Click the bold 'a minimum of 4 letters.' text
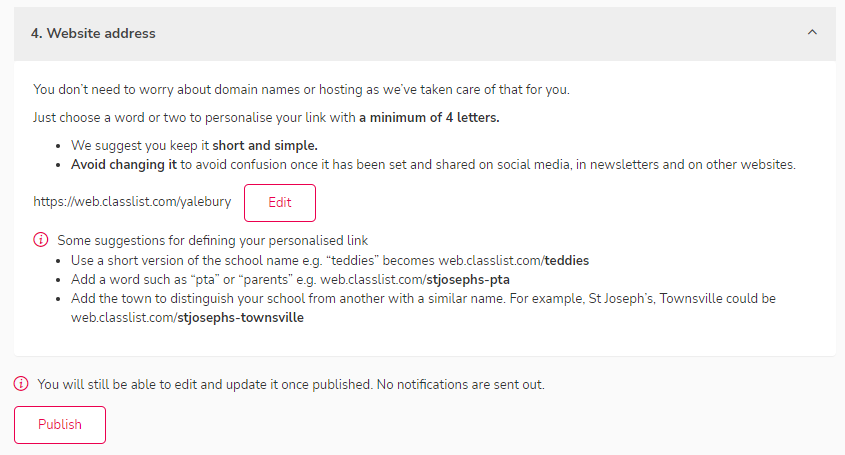 pos(429,118)
